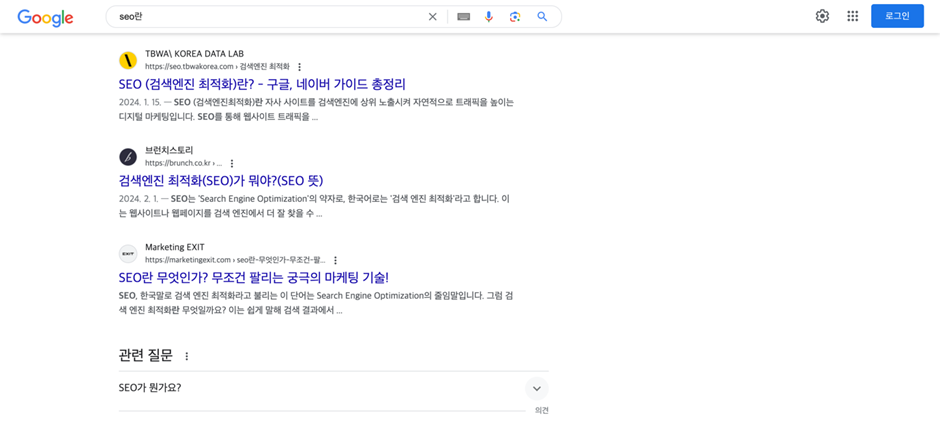
Task: Click the search input field with 'seo란'
Action: (270, 17)
